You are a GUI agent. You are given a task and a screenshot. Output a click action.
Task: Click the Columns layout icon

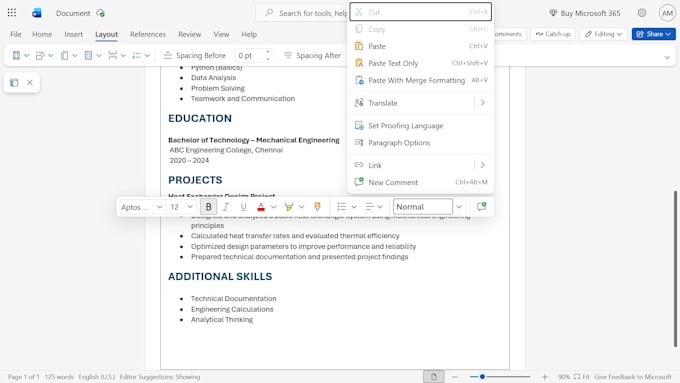click(88, 56)
